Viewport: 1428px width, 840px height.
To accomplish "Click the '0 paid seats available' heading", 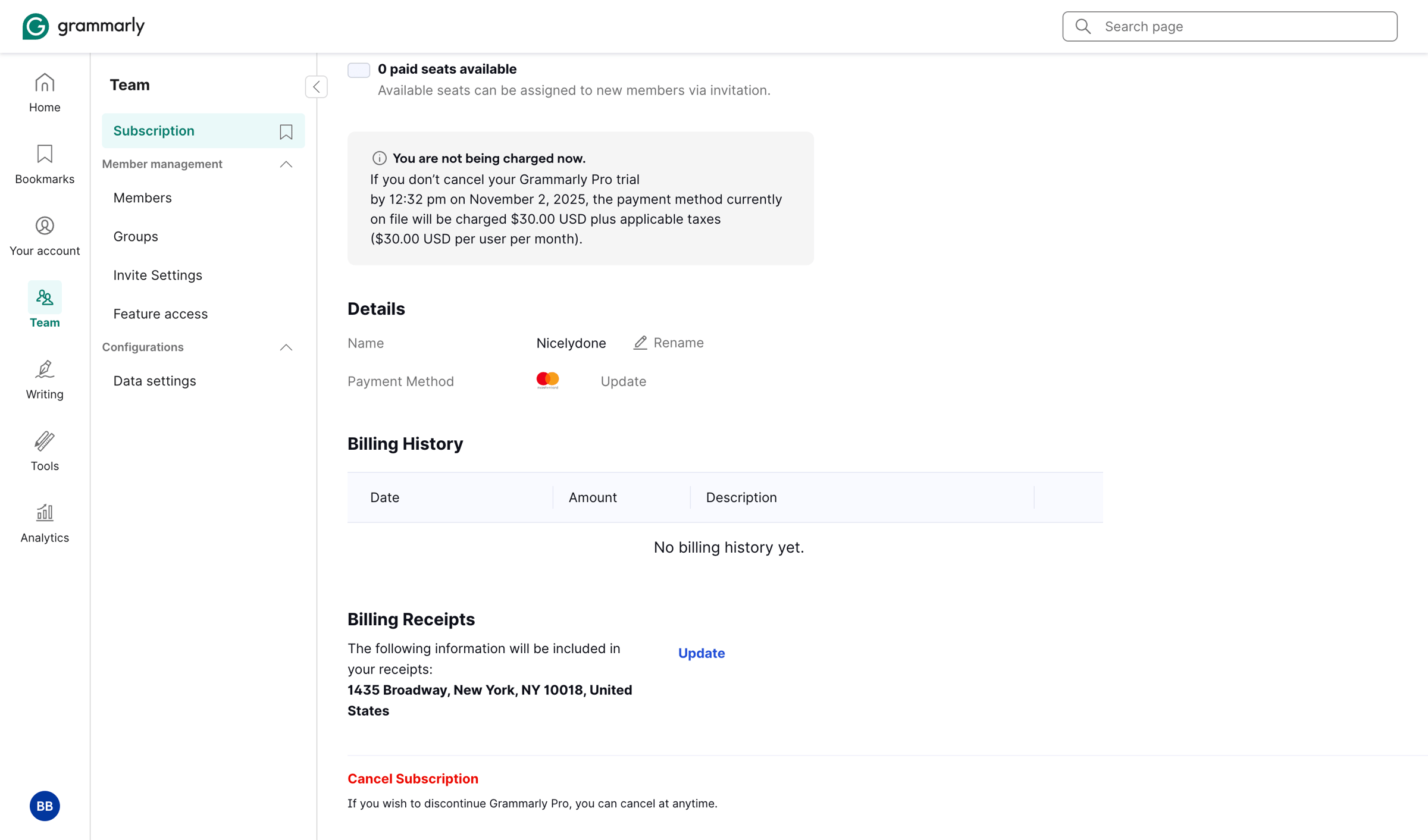I will (447, 69).
